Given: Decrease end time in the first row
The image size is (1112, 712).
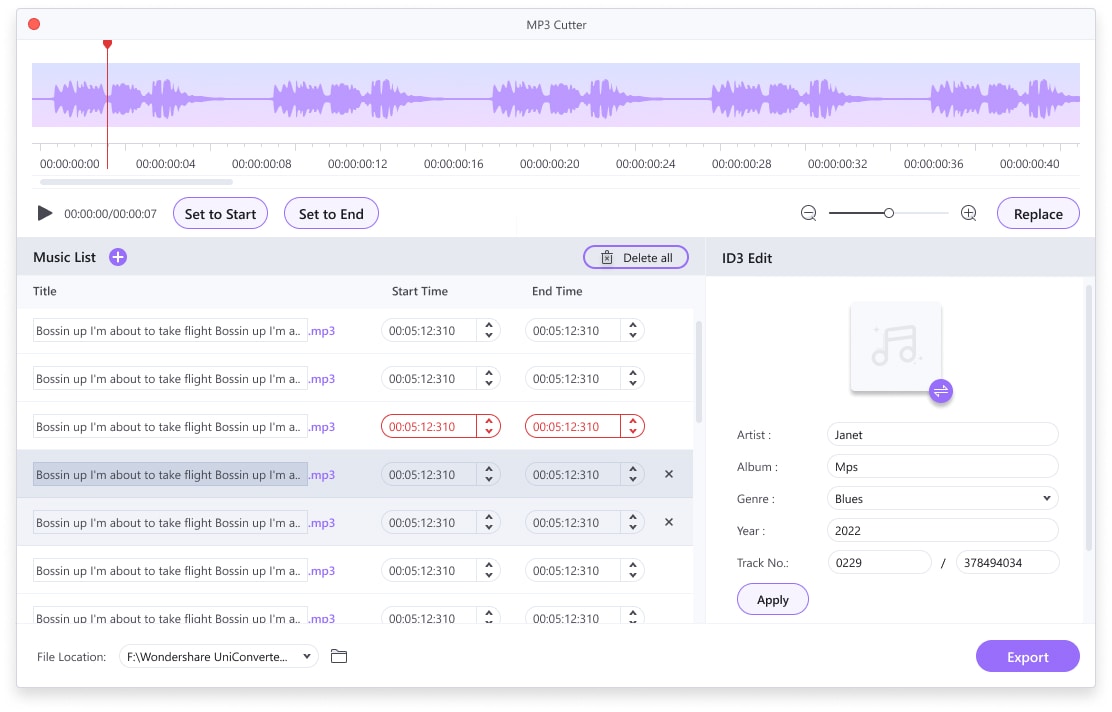Looking at the screenshot, I should (x=633, y=336).
